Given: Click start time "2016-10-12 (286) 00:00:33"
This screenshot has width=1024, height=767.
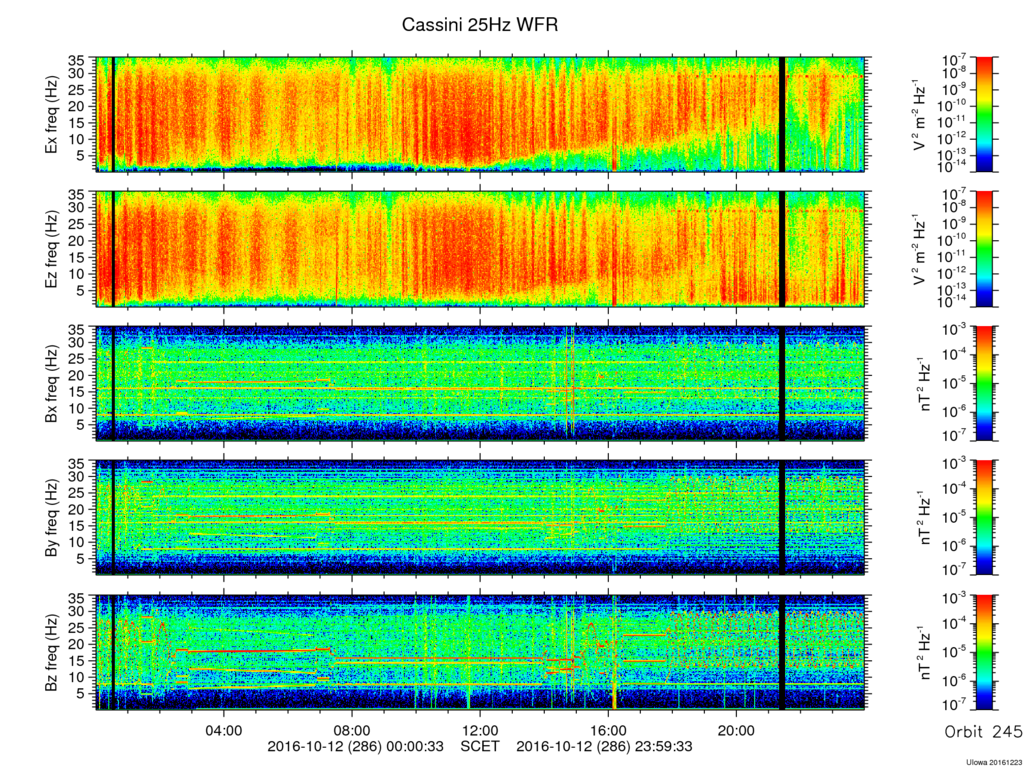Looking at the screenshot, I should point(356,746).
